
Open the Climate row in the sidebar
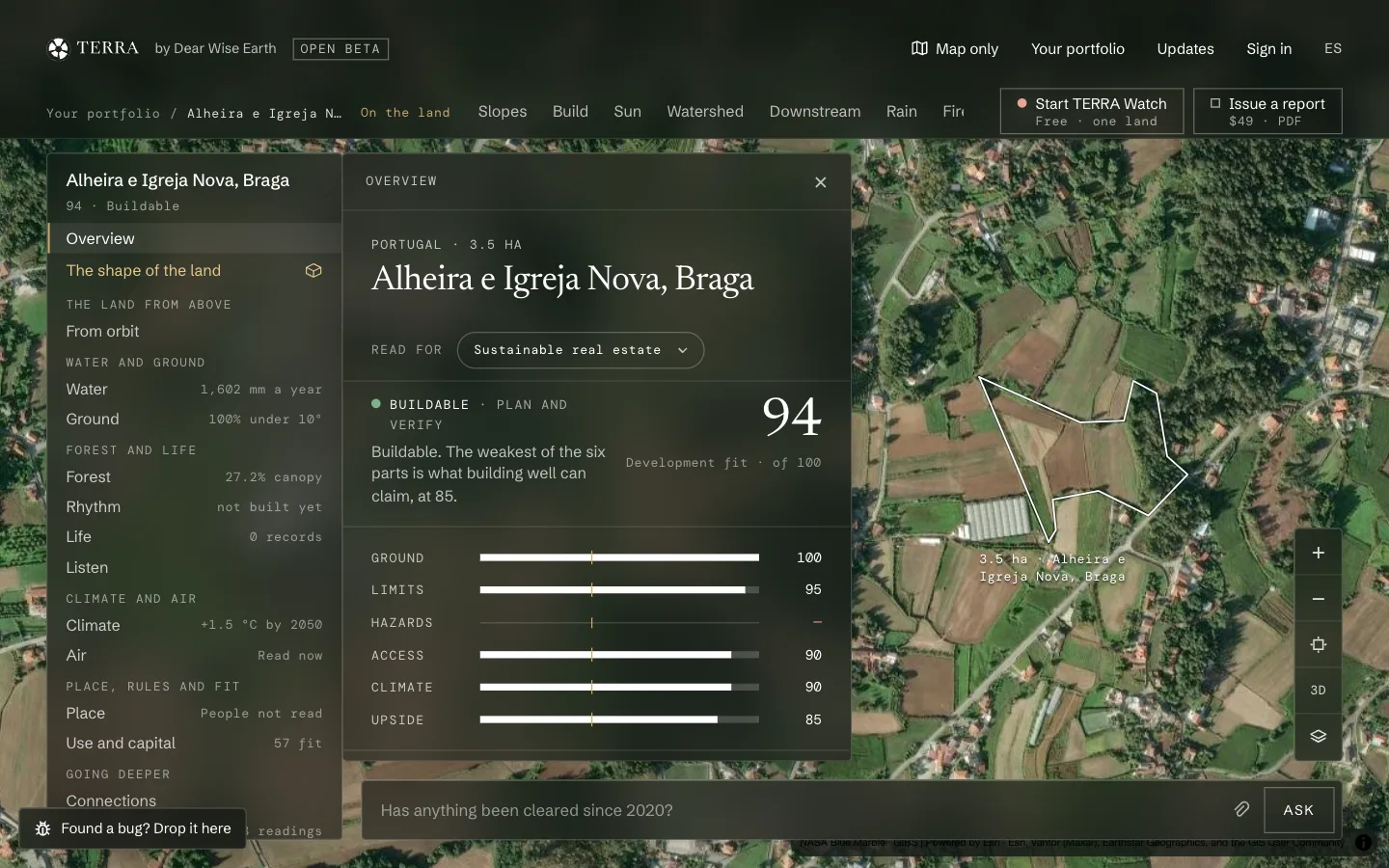point(195,625)
